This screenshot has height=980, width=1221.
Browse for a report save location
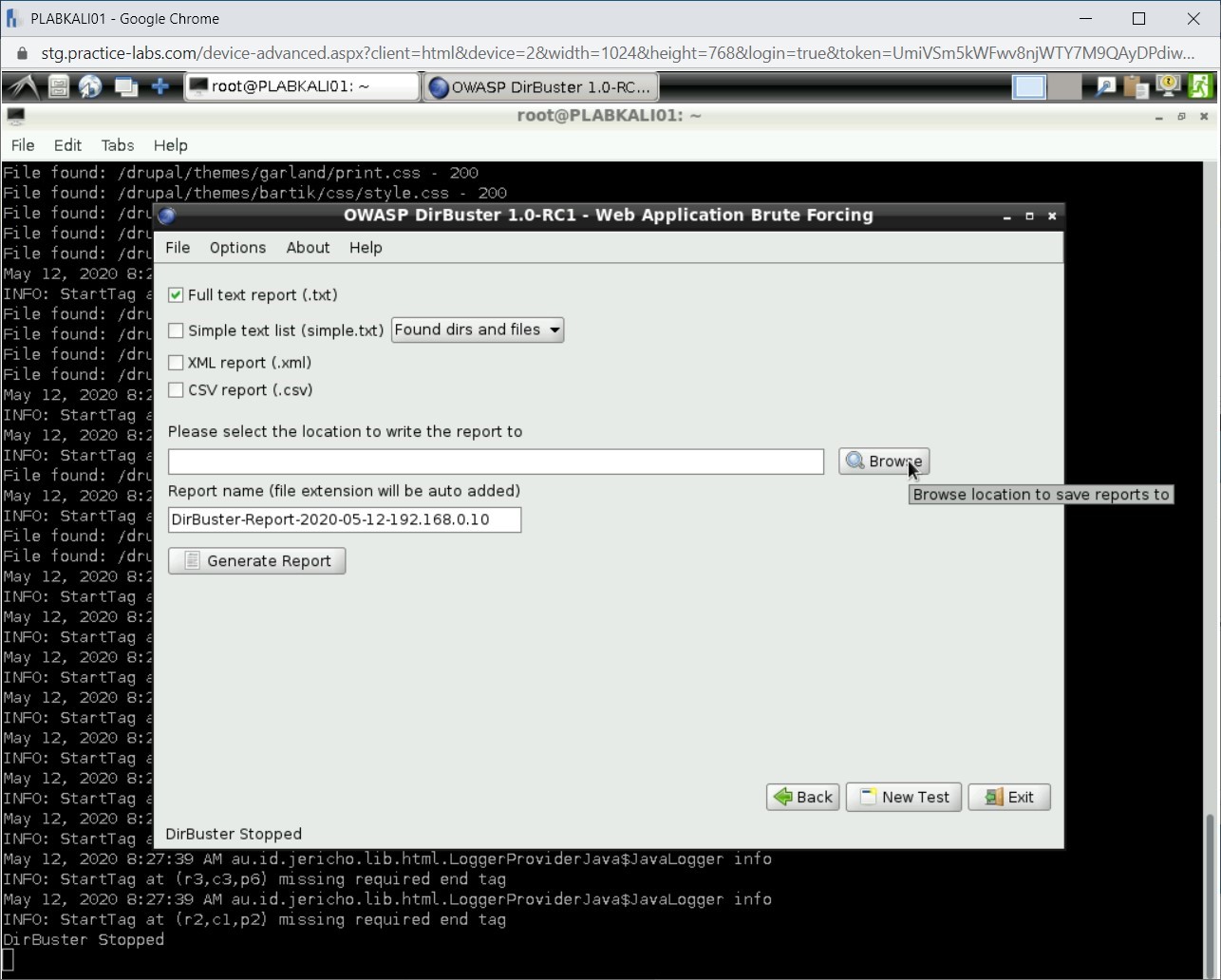[883, 461]
